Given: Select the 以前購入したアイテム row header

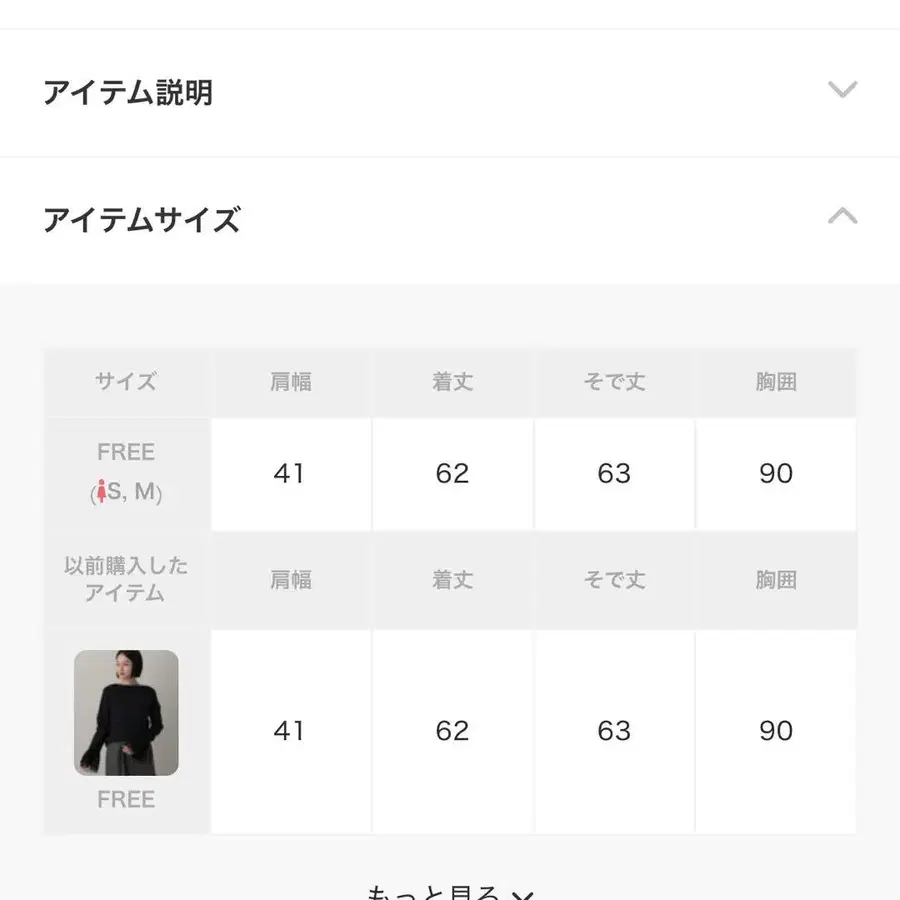Looking at the screenshot, I should click(x=126, y=580).
